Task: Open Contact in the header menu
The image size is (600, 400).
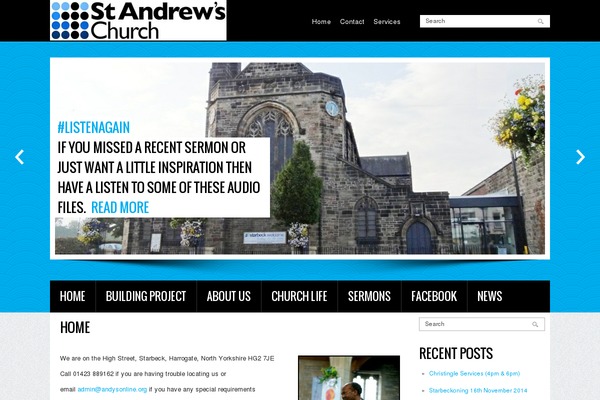Action: point(352,22)
